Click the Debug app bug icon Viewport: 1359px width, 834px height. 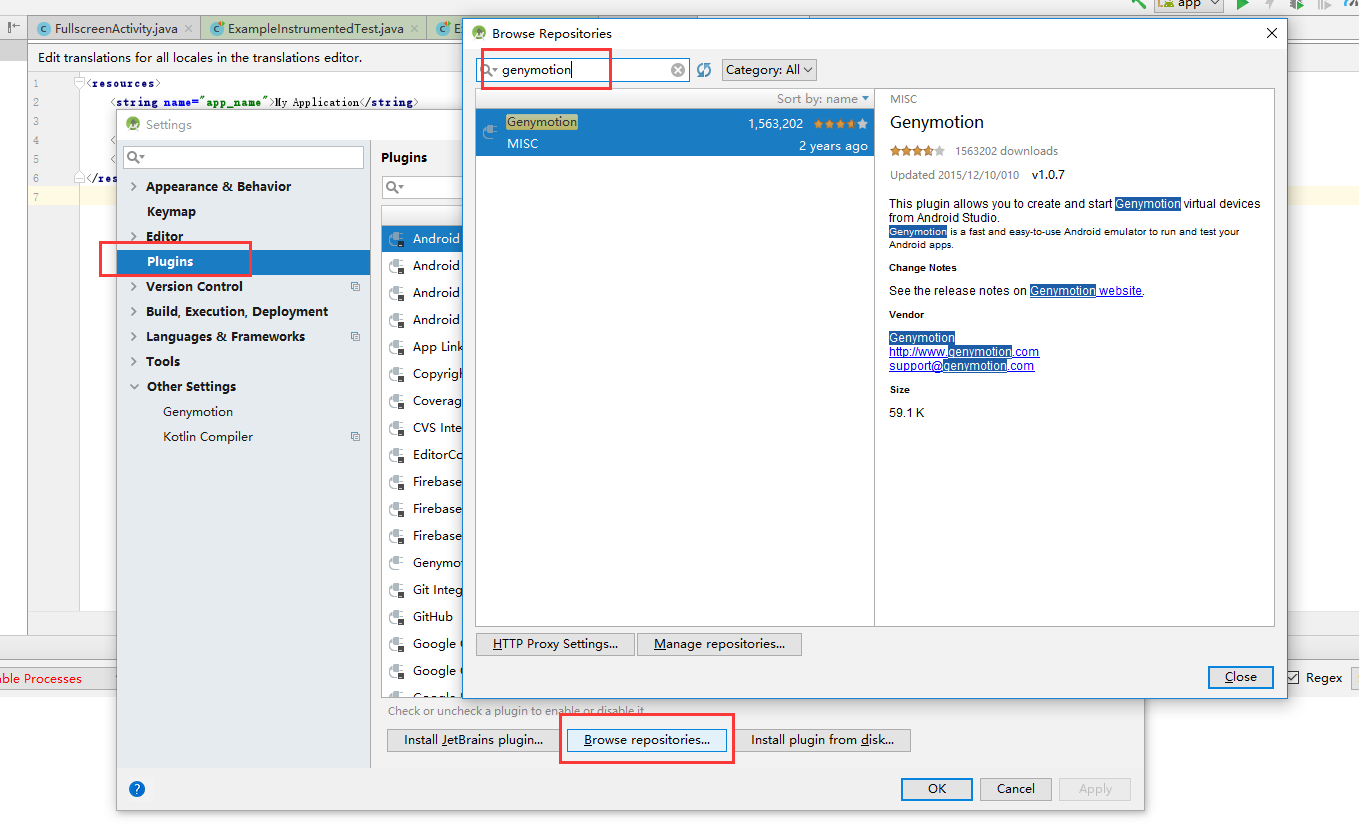pyautogui.click(x=1296, y=4)
